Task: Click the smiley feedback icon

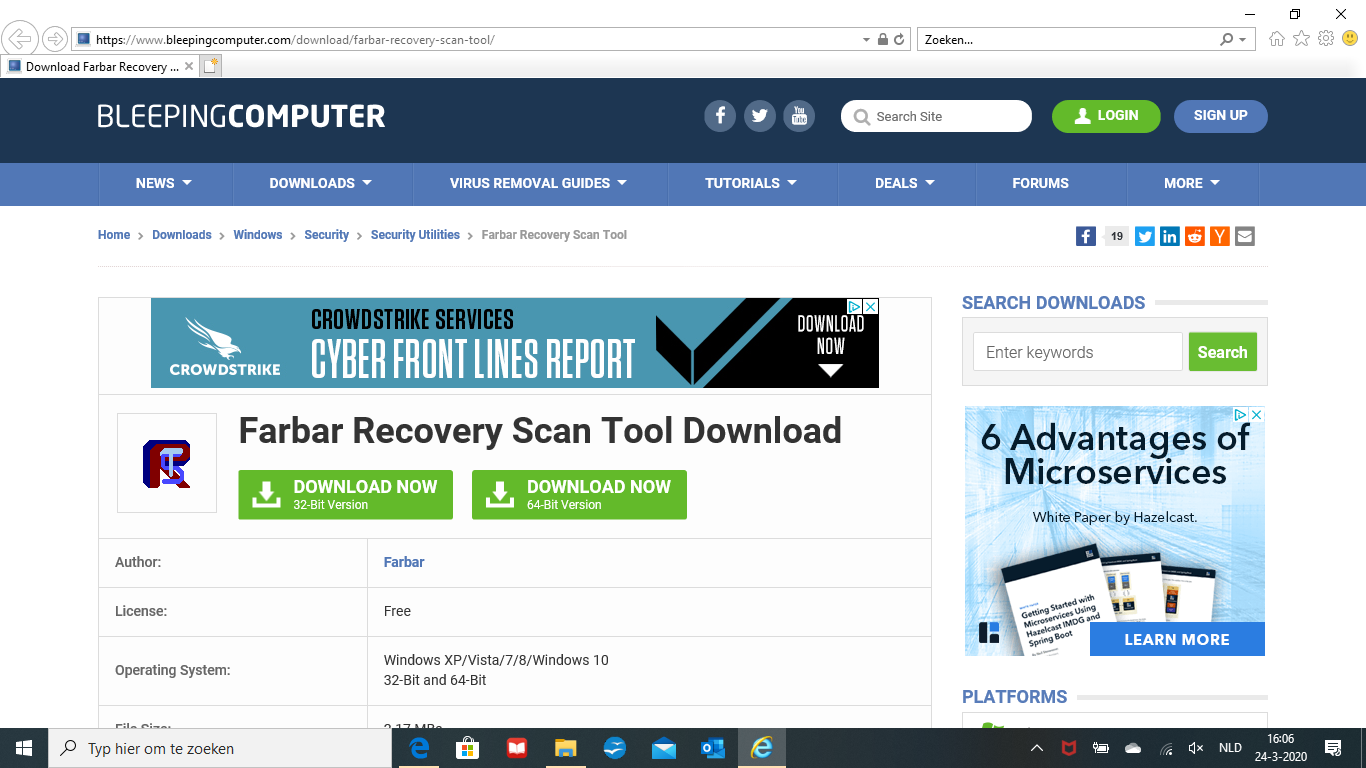Action: (x=1350, y=39)
